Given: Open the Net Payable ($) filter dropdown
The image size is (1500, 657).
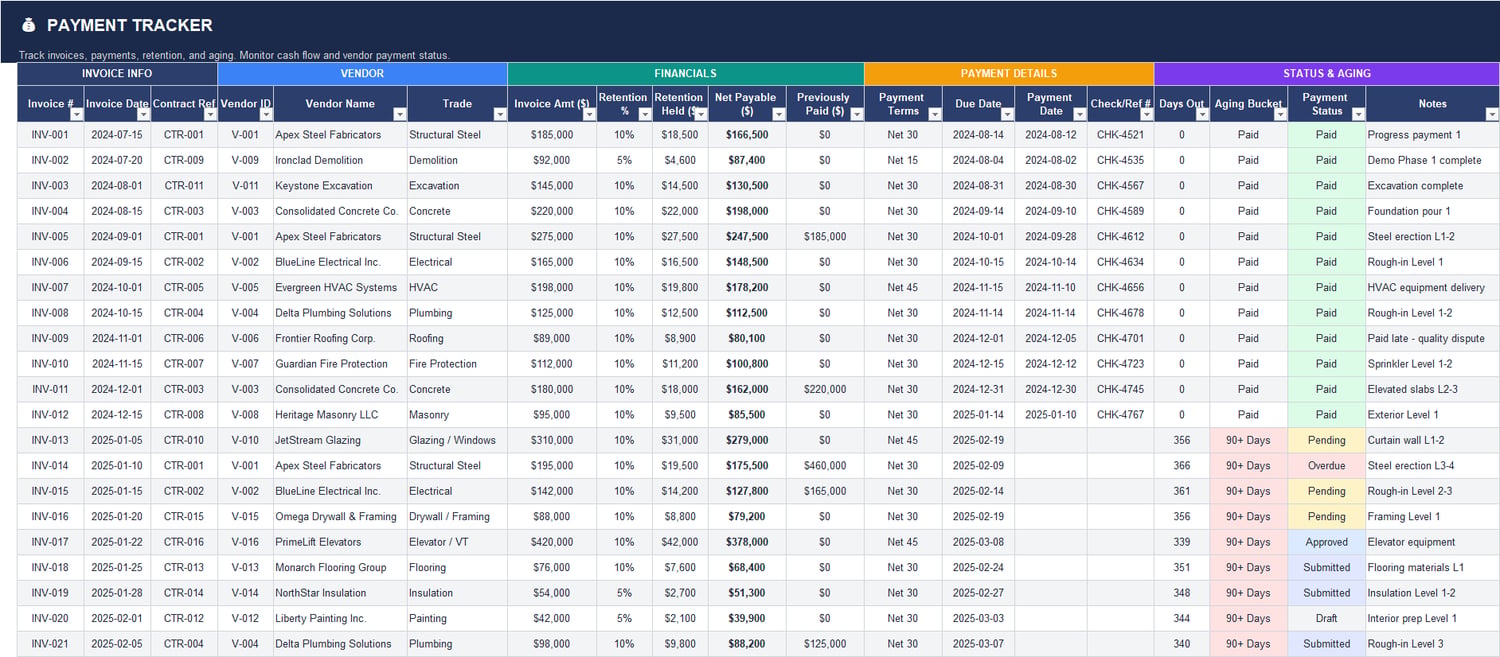Looking at the screenshot, I should tap(778, 114).
